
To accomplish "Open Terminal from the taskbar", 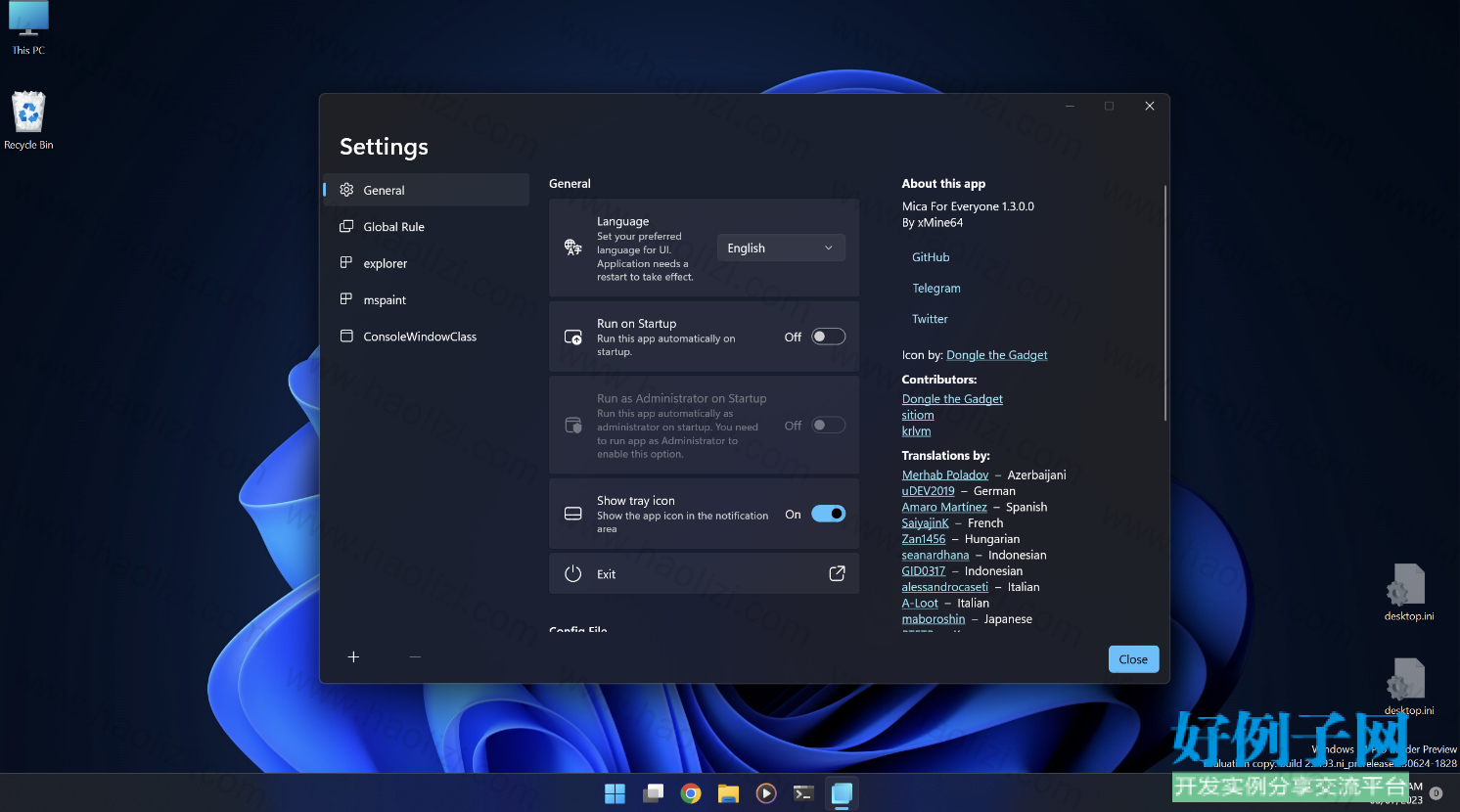I will 803,793.
